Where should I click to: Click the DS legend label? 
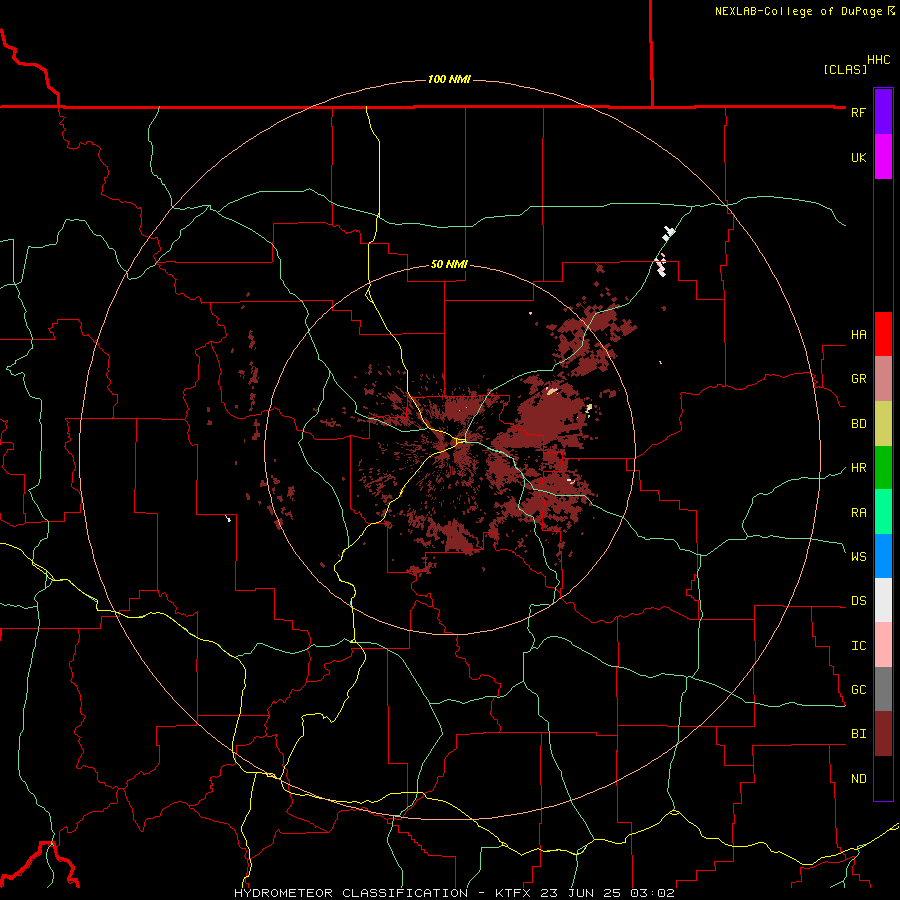(x=858, y=601)
